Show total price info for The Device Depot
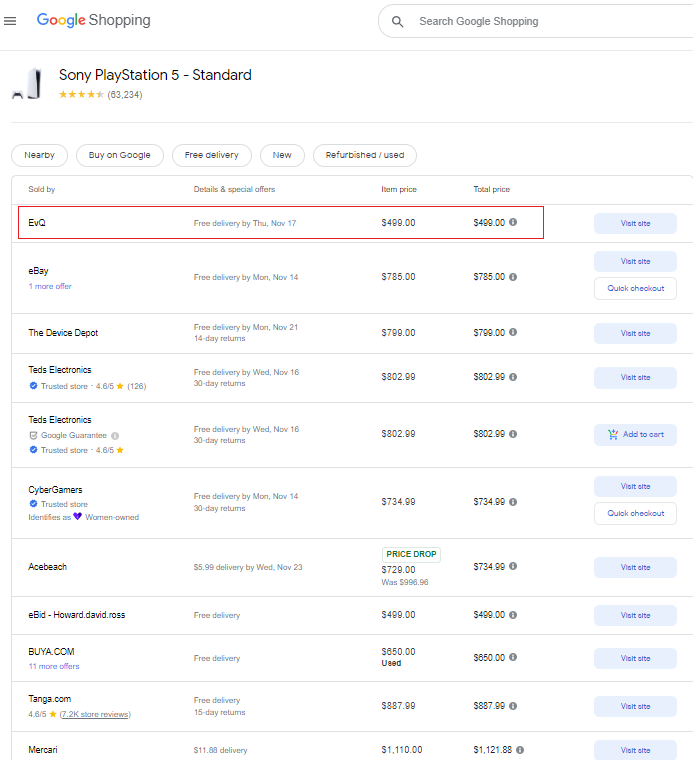 tap(513, 332)
